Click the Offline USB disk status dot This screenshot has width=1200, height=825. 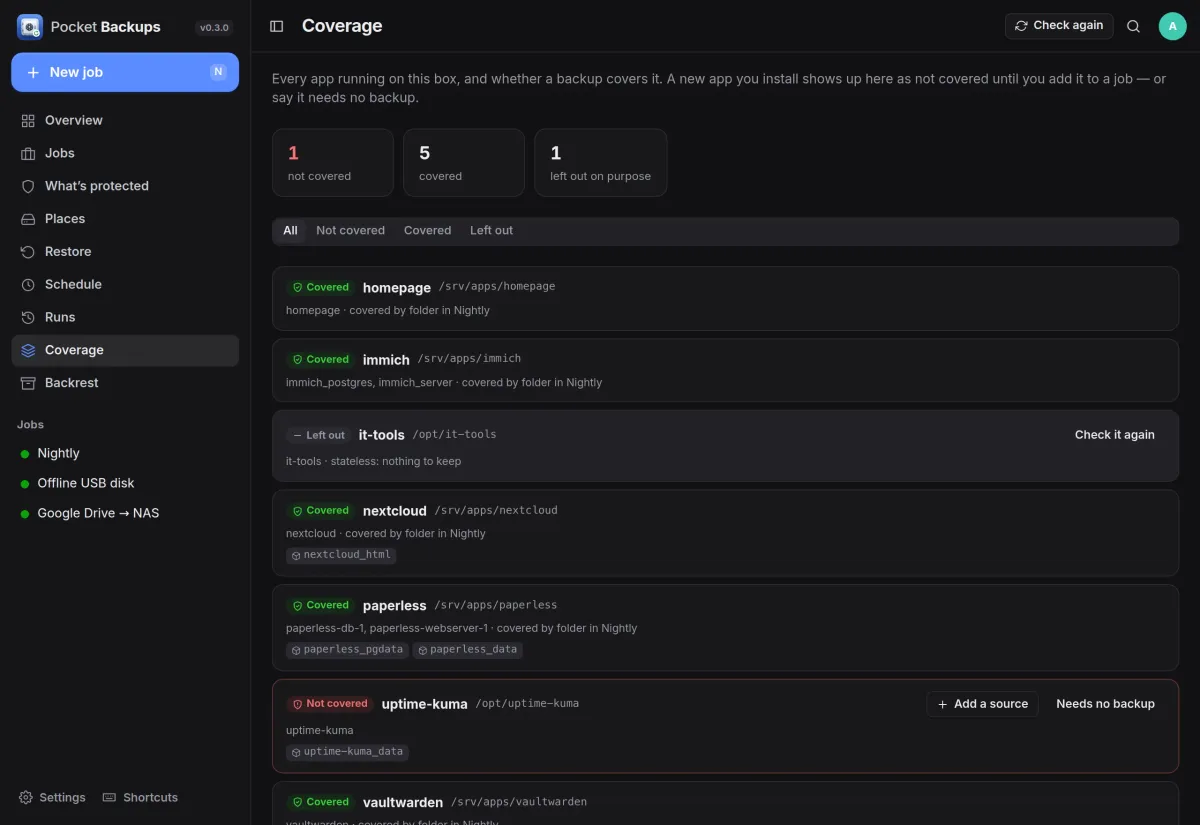point(25,484)
